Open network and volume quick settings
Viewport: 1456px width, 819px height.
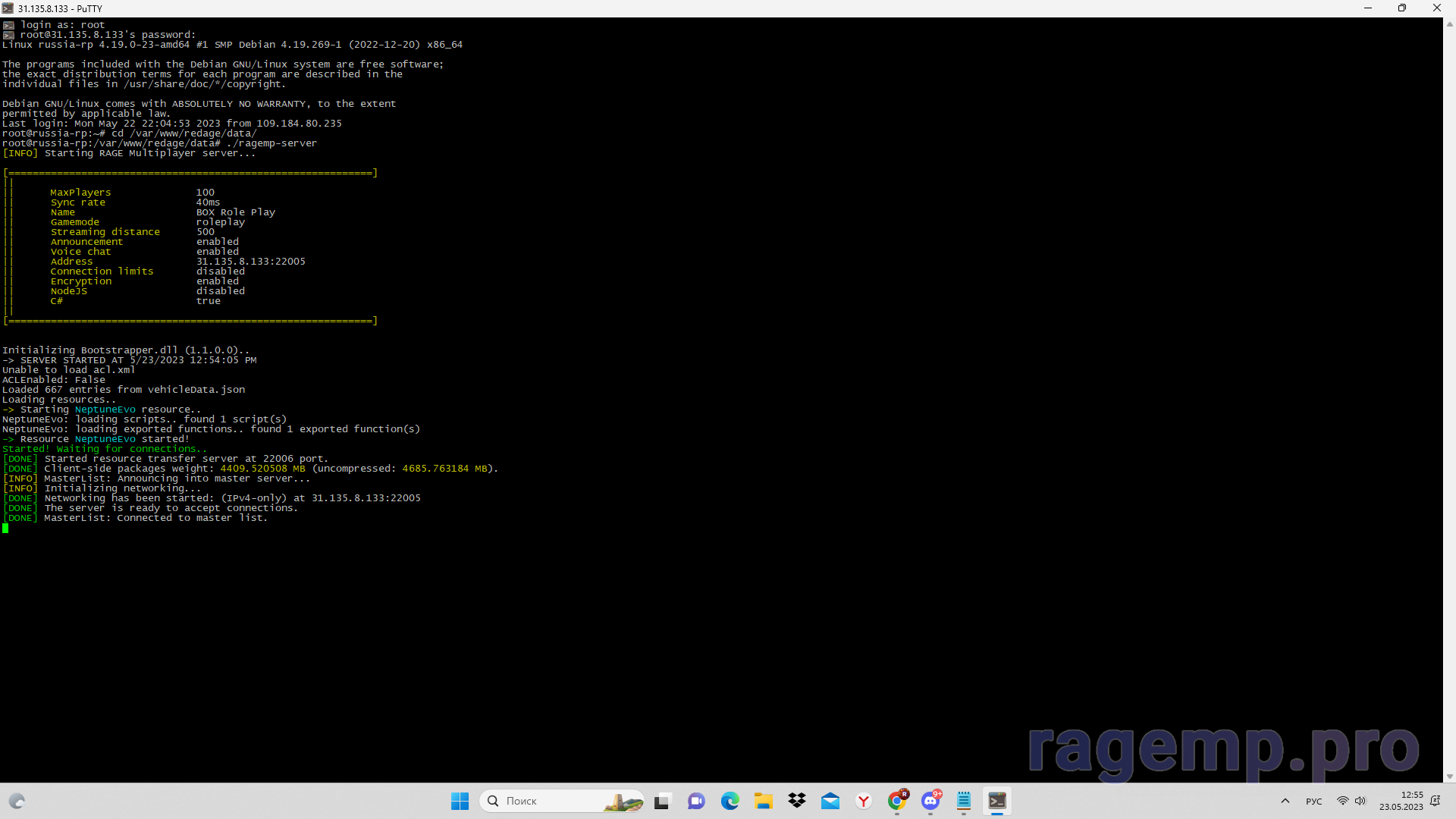1351,801
